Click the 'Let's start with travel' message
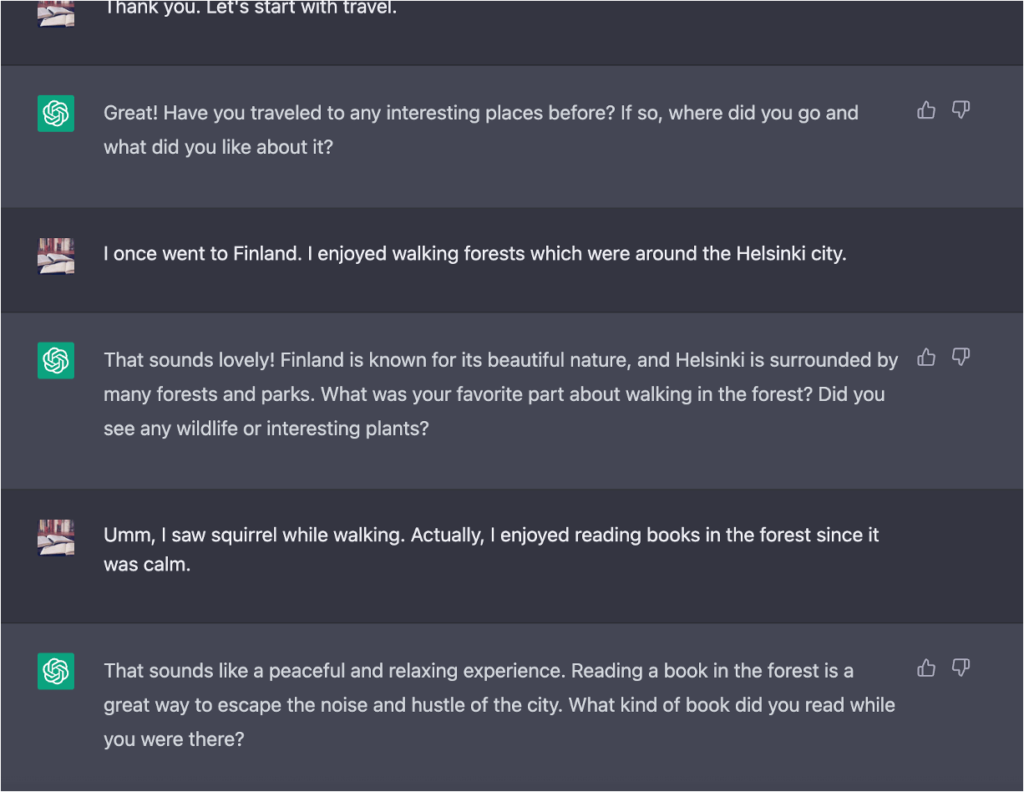This screenshot has width=1024, height=792. [250, 8]
